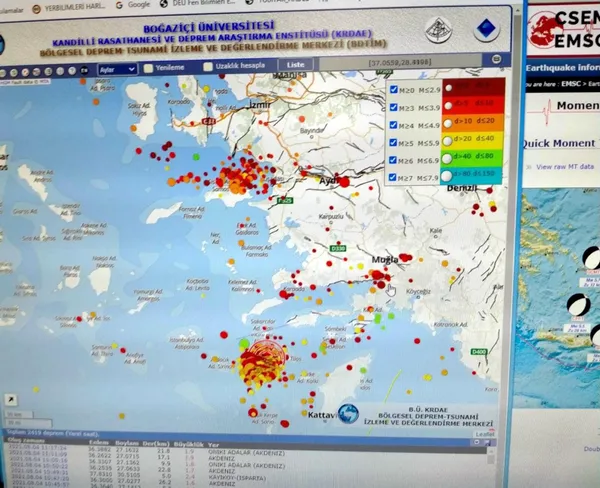
Task: Click depth value 22.8 in the list
Action: pos(164,470)
